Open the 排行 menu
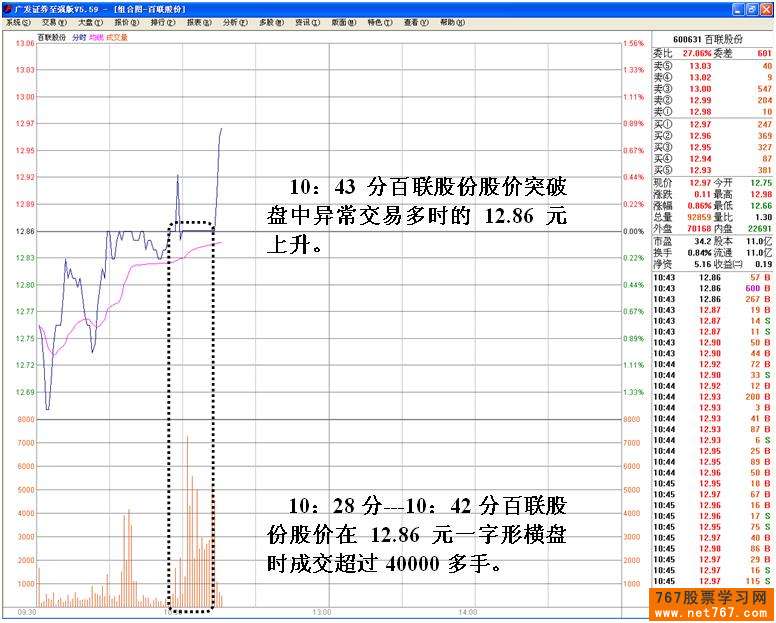The image size is (776, 623). [x=163, y=23]
